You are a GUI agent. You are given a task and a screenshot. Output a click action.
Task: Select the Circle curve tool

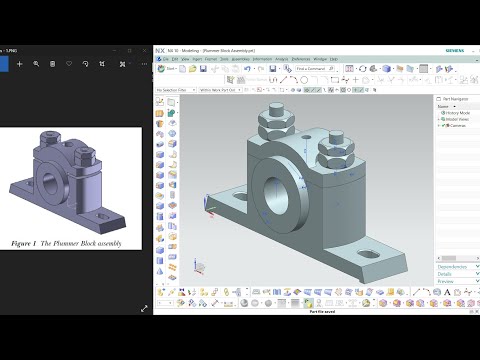coord(304,80)
